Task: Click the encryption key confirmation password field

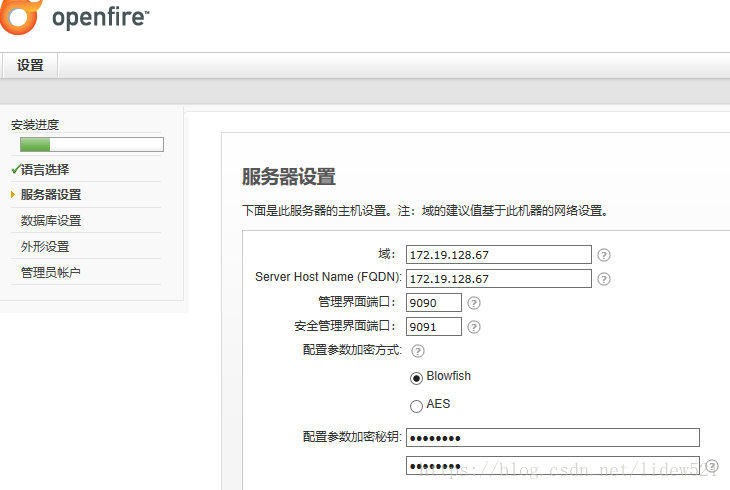Action: point(553,465)
